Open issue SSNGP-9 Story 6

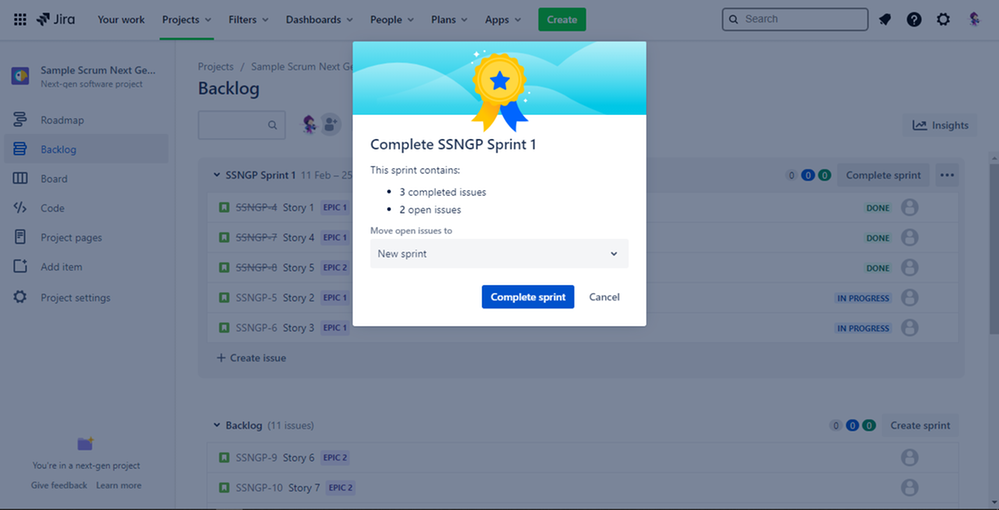tap(275, 458)
